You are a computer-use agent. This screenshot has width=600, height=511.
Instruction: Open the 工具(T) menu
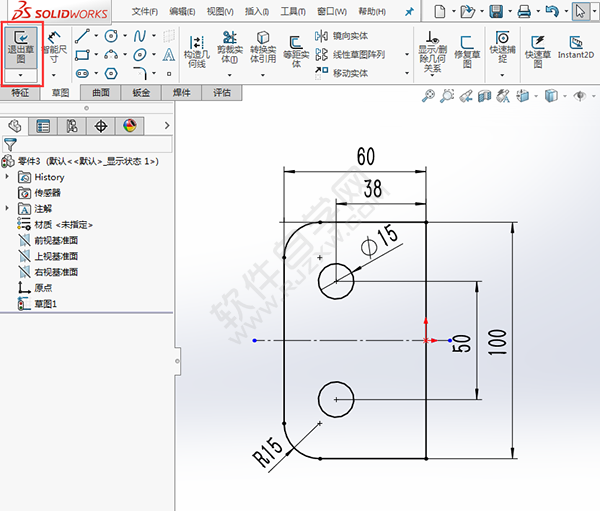click(293, 12)
